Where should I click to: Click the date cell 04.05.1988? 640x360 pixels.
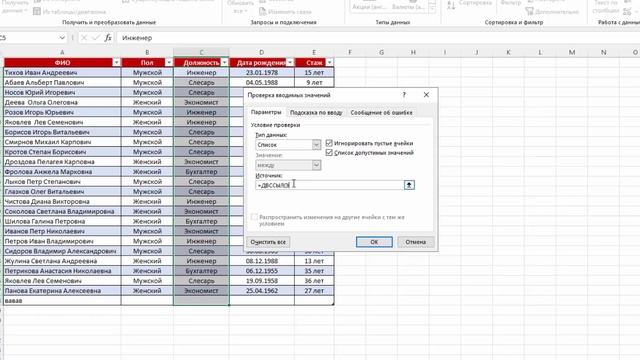click(262, 82)
